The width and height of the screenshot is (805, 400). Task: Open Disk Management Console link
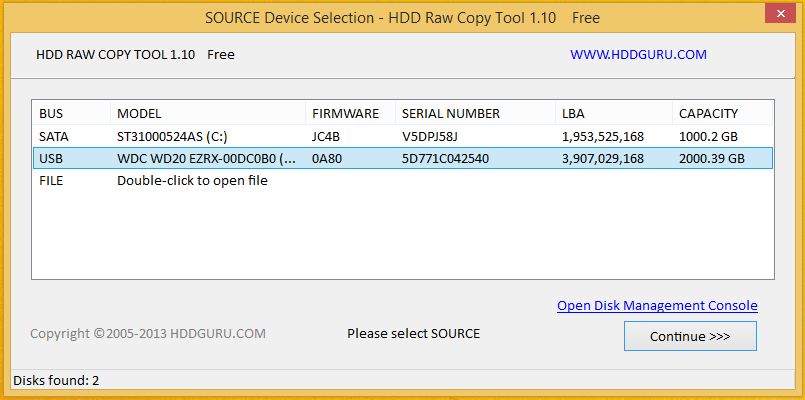click(x=657, y=306)
